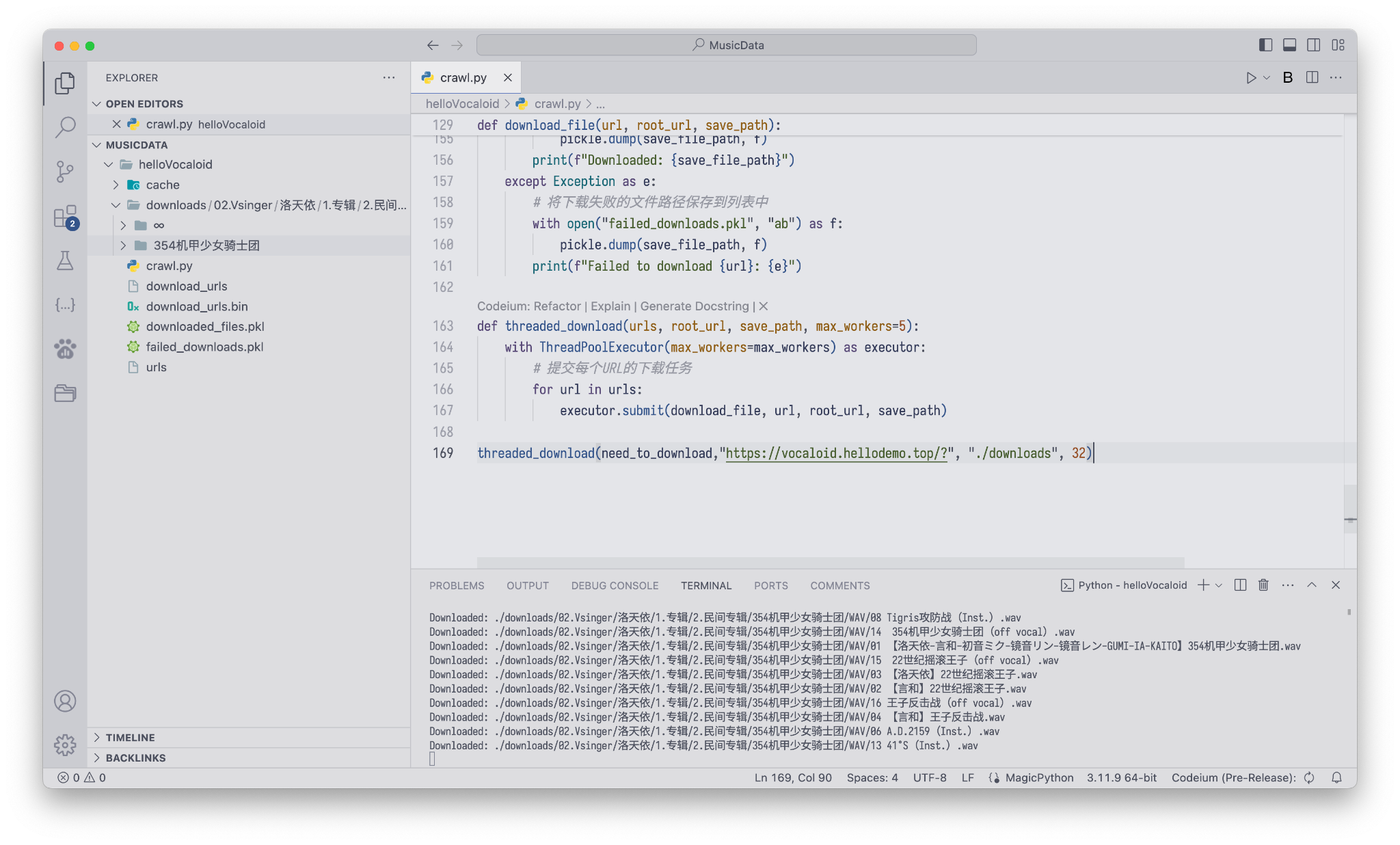Open the Search view in activity bar

[65, 127]
